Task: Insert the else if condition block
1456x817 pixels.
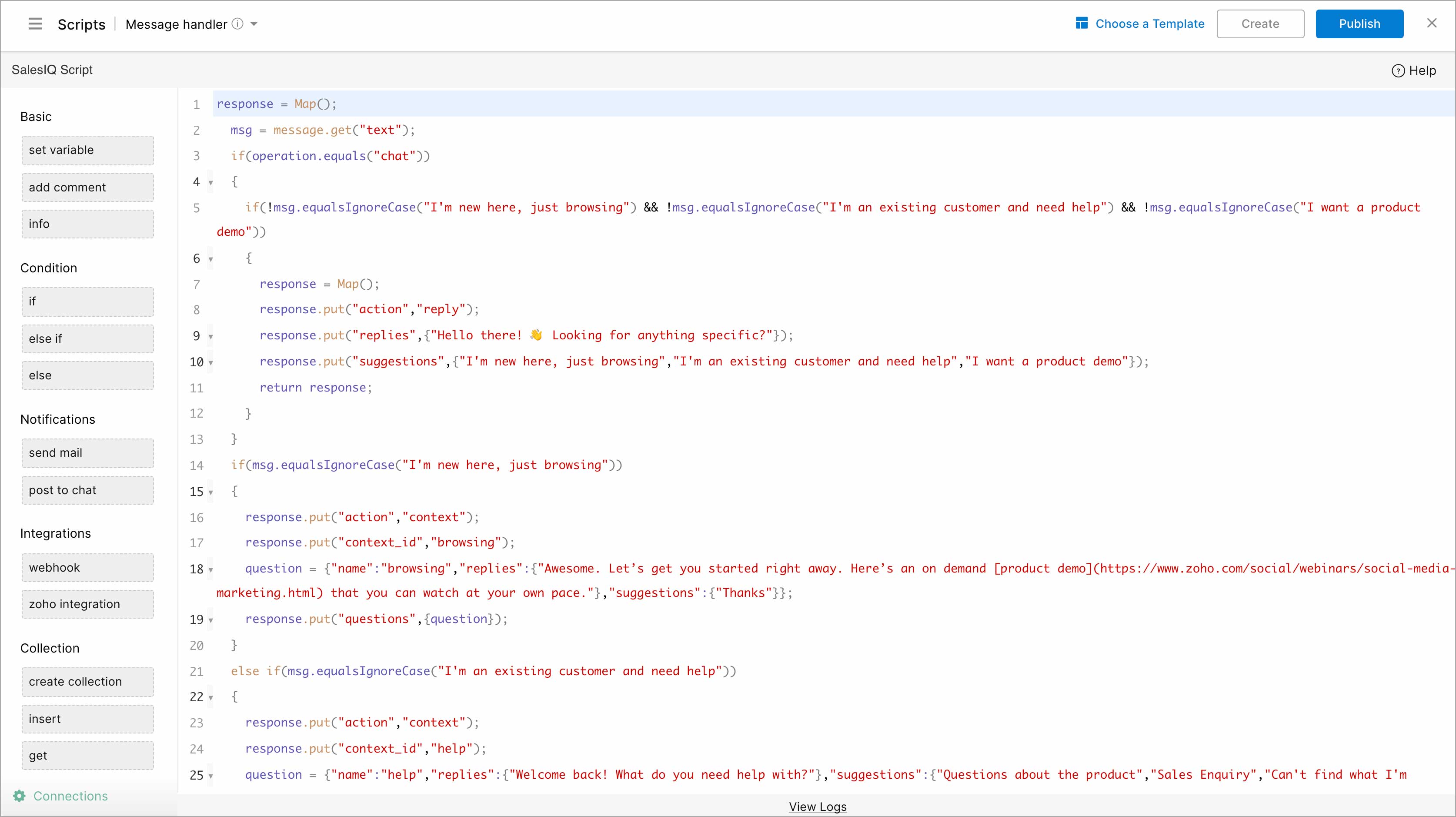Action: [87, 338]
